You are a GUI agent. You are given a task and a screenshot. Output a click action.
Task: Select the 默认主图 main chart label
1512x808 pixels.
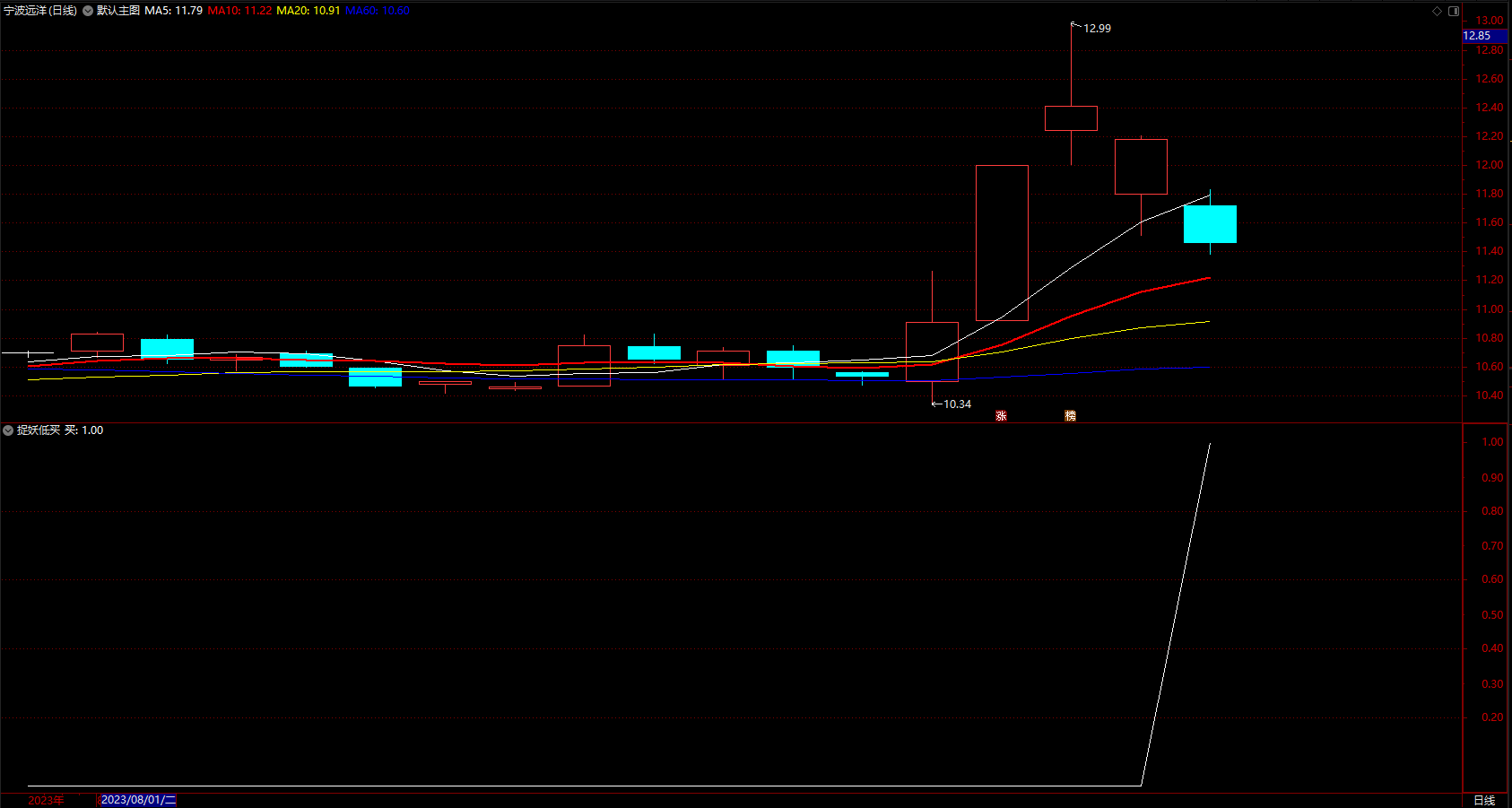click(x=118, y=11)
